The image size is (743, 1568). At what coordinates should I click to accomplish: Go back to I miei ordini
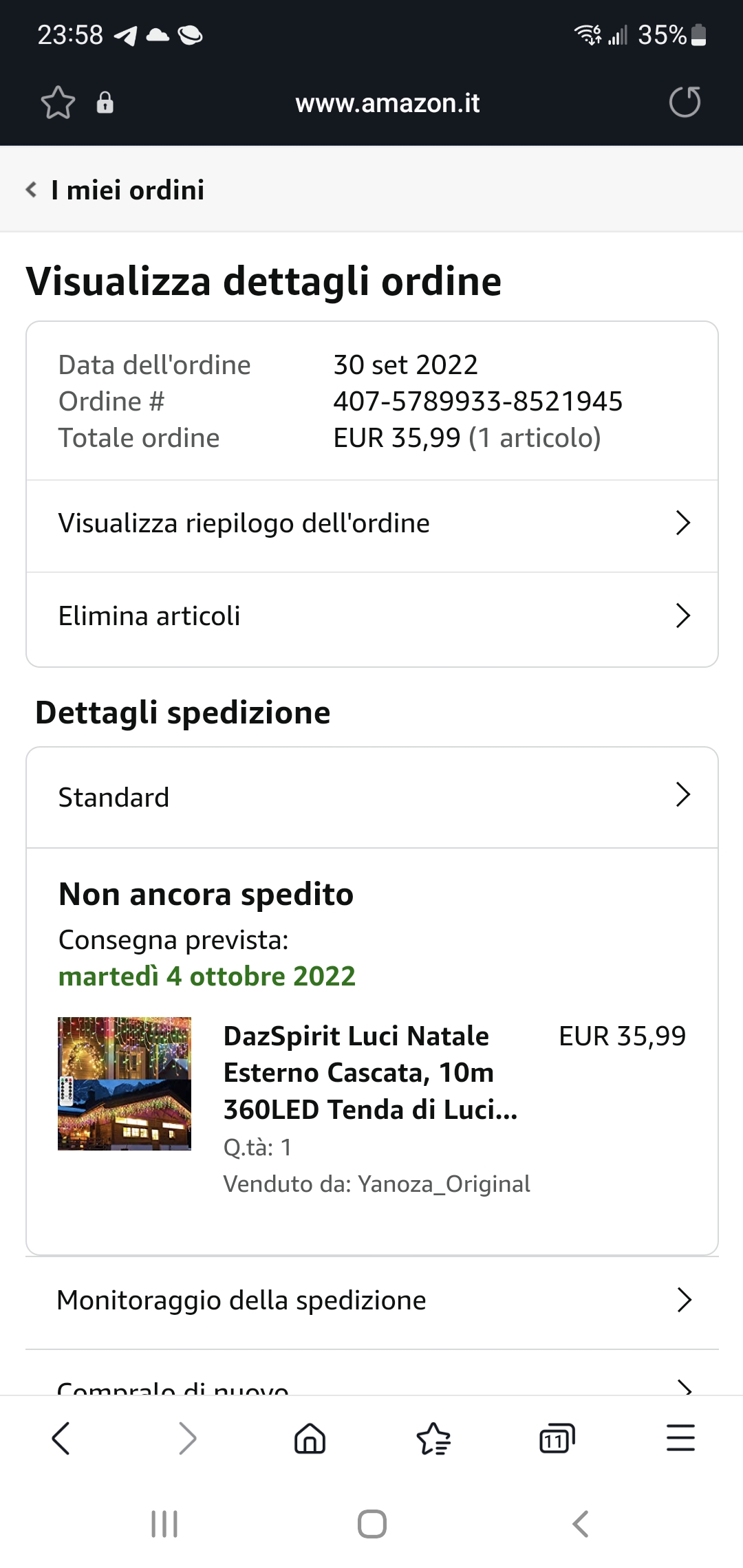[x=116, y=190]
